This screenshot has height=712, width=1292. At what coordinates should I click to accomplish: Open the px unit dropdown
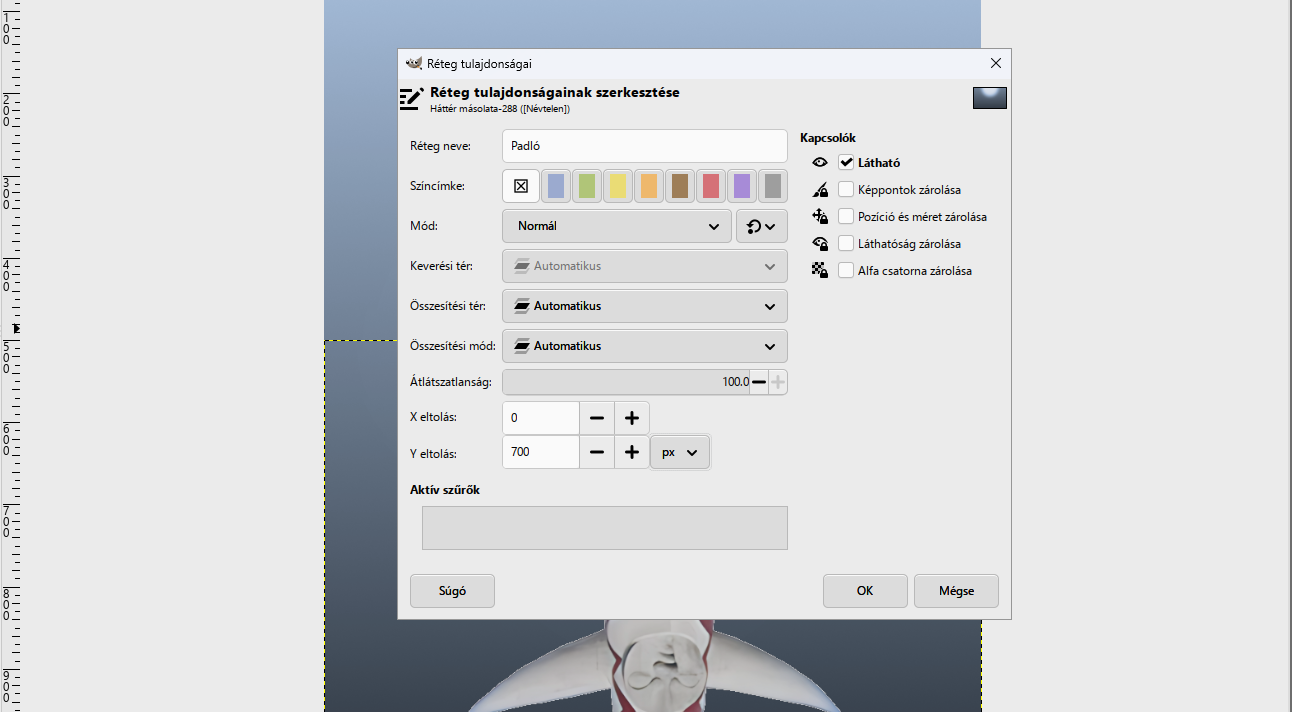pos(681,452)
